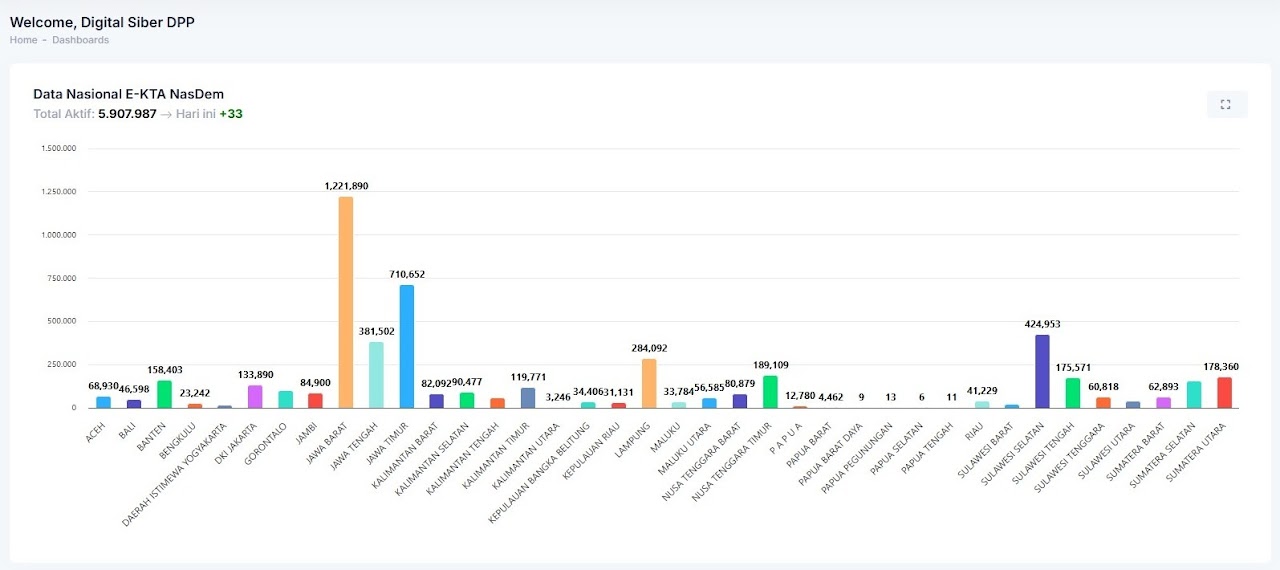This screenshot has height=570, width=1280.
Task: Select the blue ACEH bar
Action: (x=103, y=402)
